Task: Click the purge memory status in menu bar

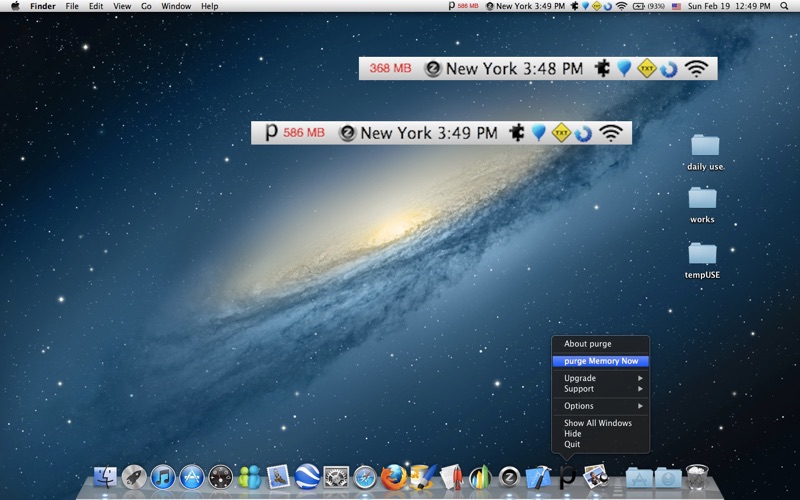Action: coord(463,6)
